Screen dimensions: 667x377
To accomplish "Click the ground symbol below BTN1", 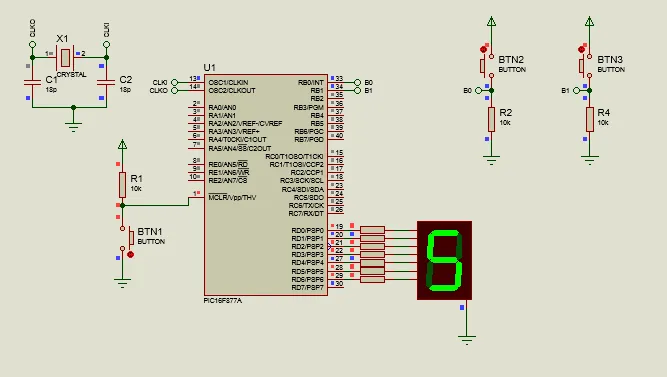I will point(123,283).
